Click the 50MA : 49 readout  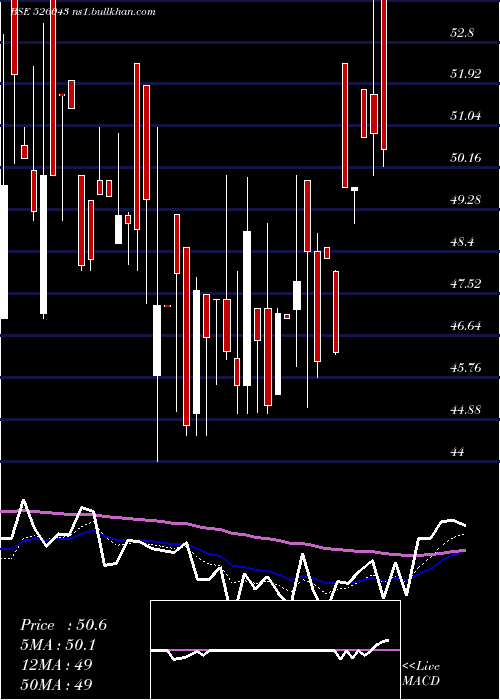pyautogui.click(x=56, y=684)
